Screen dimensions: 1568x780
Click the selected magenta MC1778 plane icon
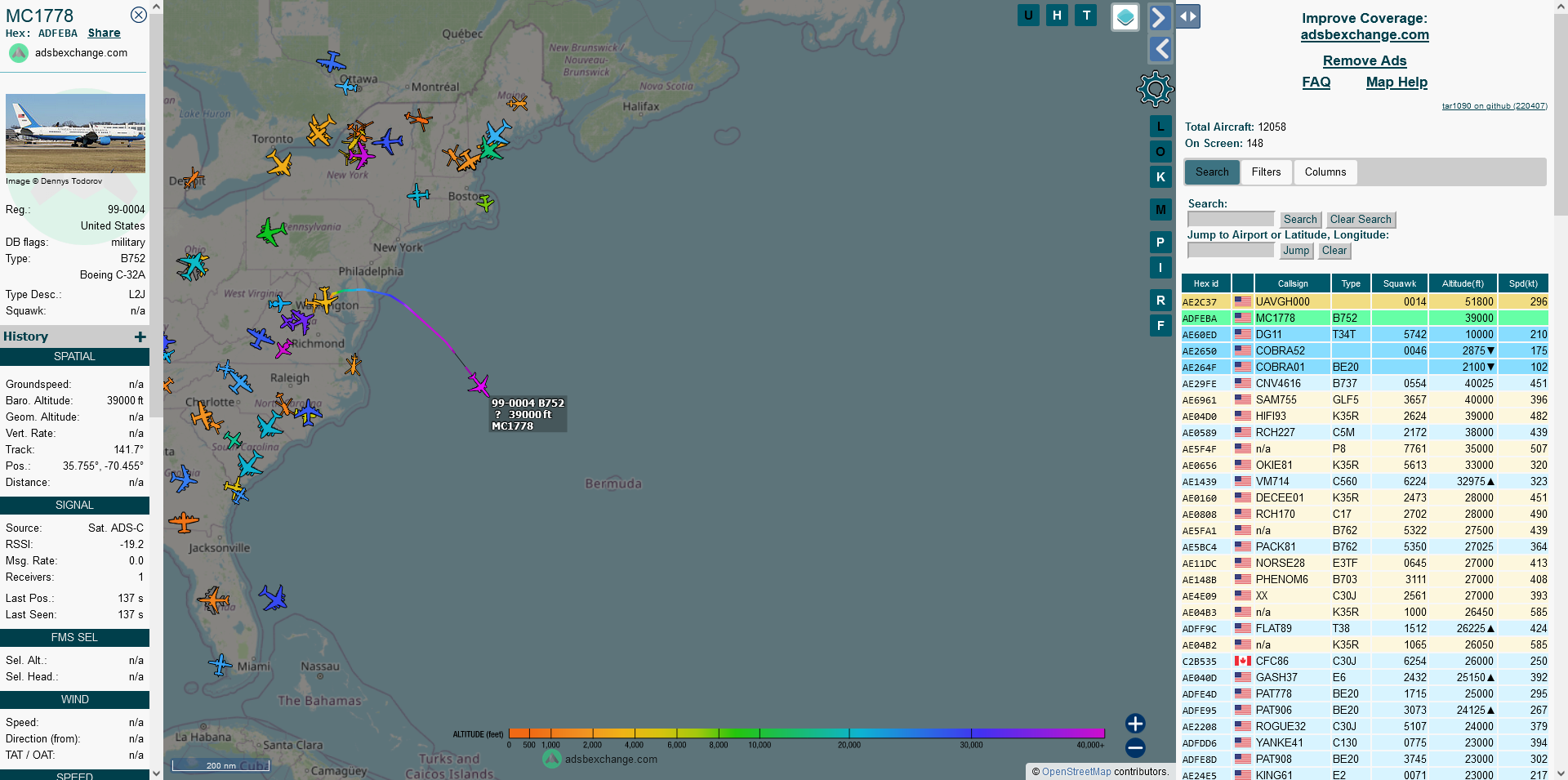click(479, 384)
